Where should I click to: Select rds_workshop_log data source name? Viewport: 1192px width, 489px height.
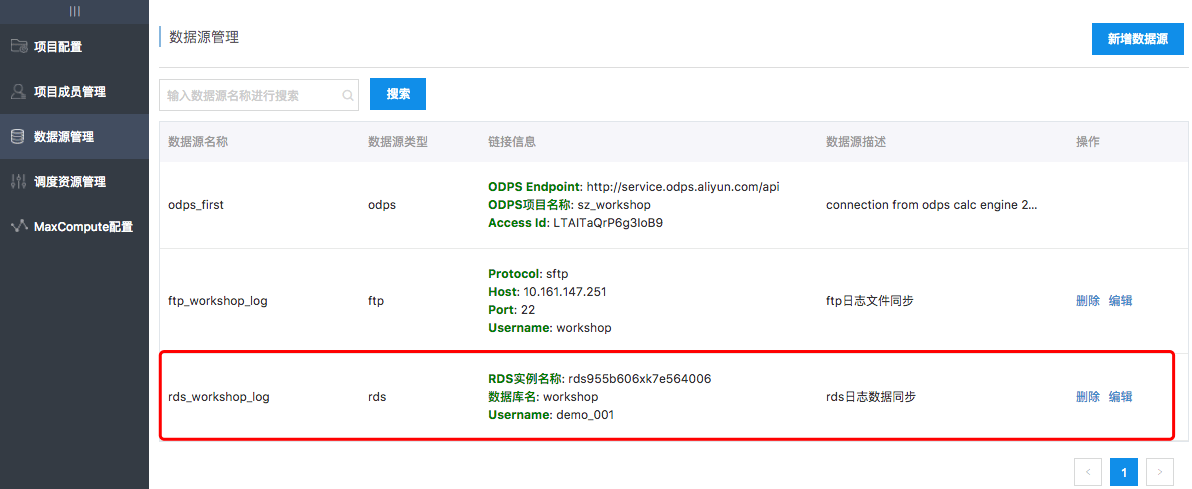(x=218, y=396)
